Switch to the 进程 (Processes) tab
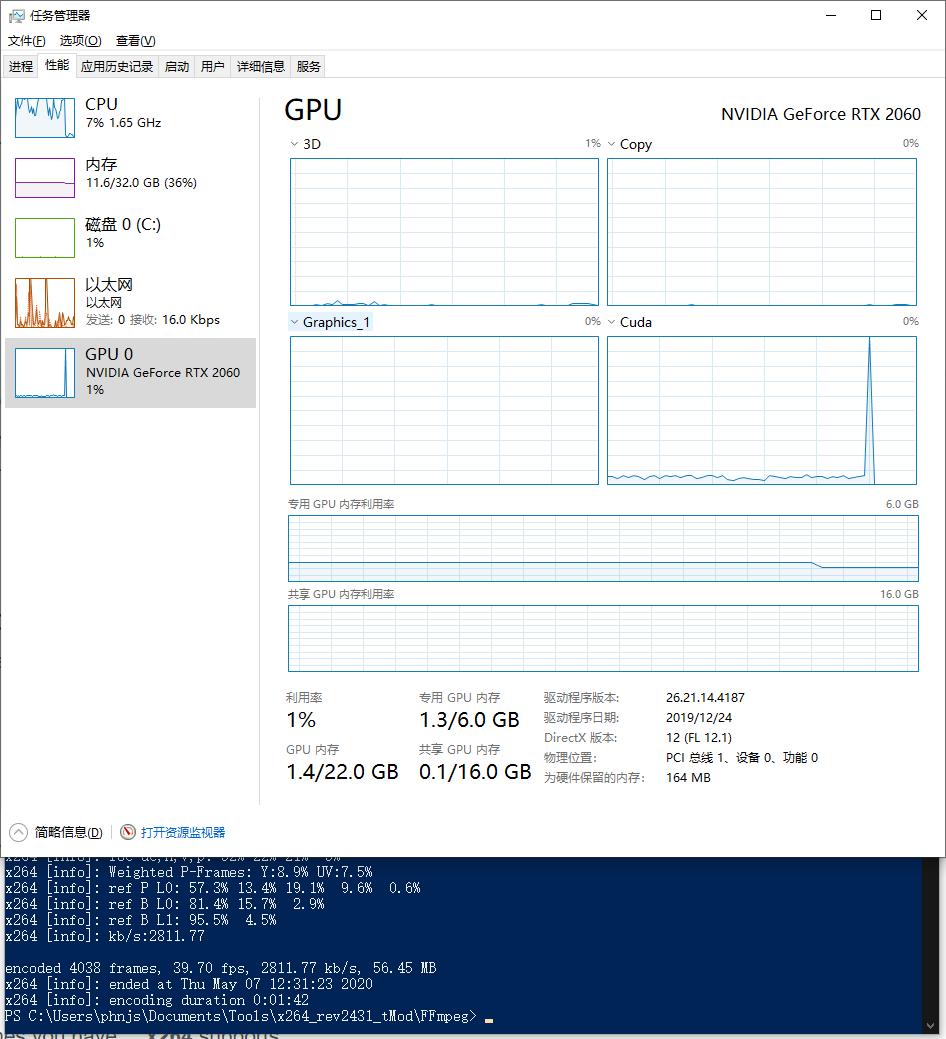This screenshot has height=1039, width=946. coord(20,66)
